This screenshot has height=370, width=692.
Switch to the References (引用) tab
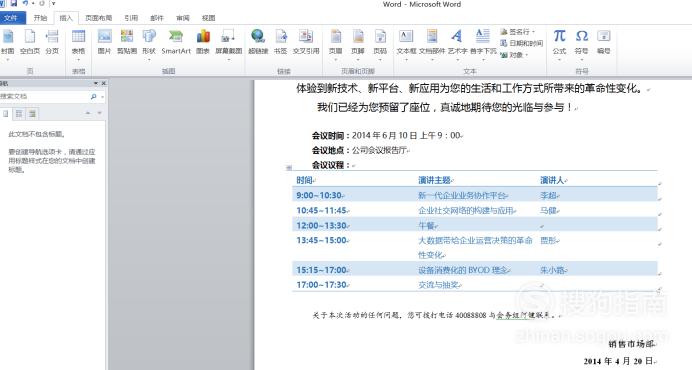click(131, 18)
